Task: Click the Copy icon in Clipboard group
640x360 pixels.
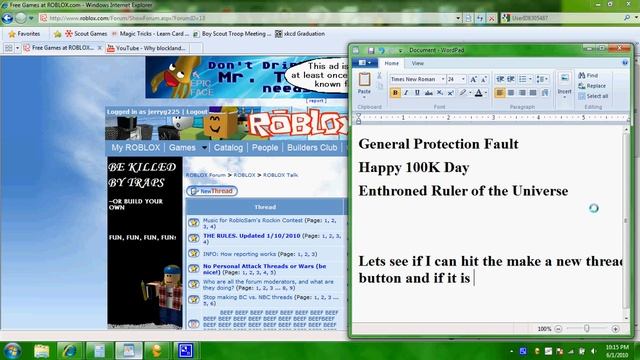Action: [380, 86]
